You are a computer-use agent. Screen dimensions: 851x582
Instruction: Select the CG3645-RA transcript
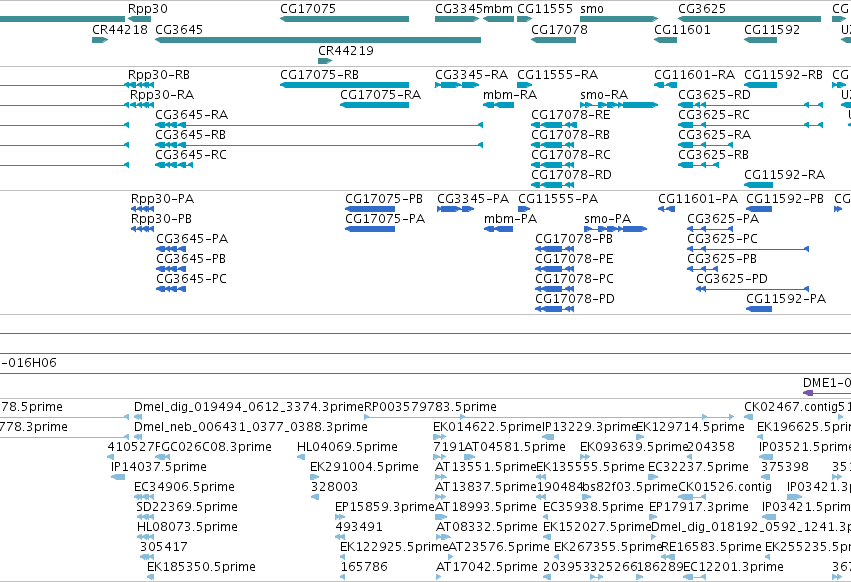[319, 125]
